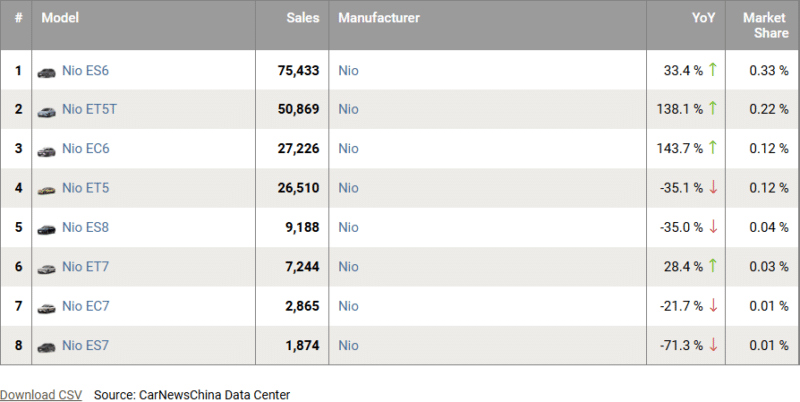Click the green up arrow for Nio EC6
The width and height of the screenshot is (800, 402).
(x=713, y=148)
